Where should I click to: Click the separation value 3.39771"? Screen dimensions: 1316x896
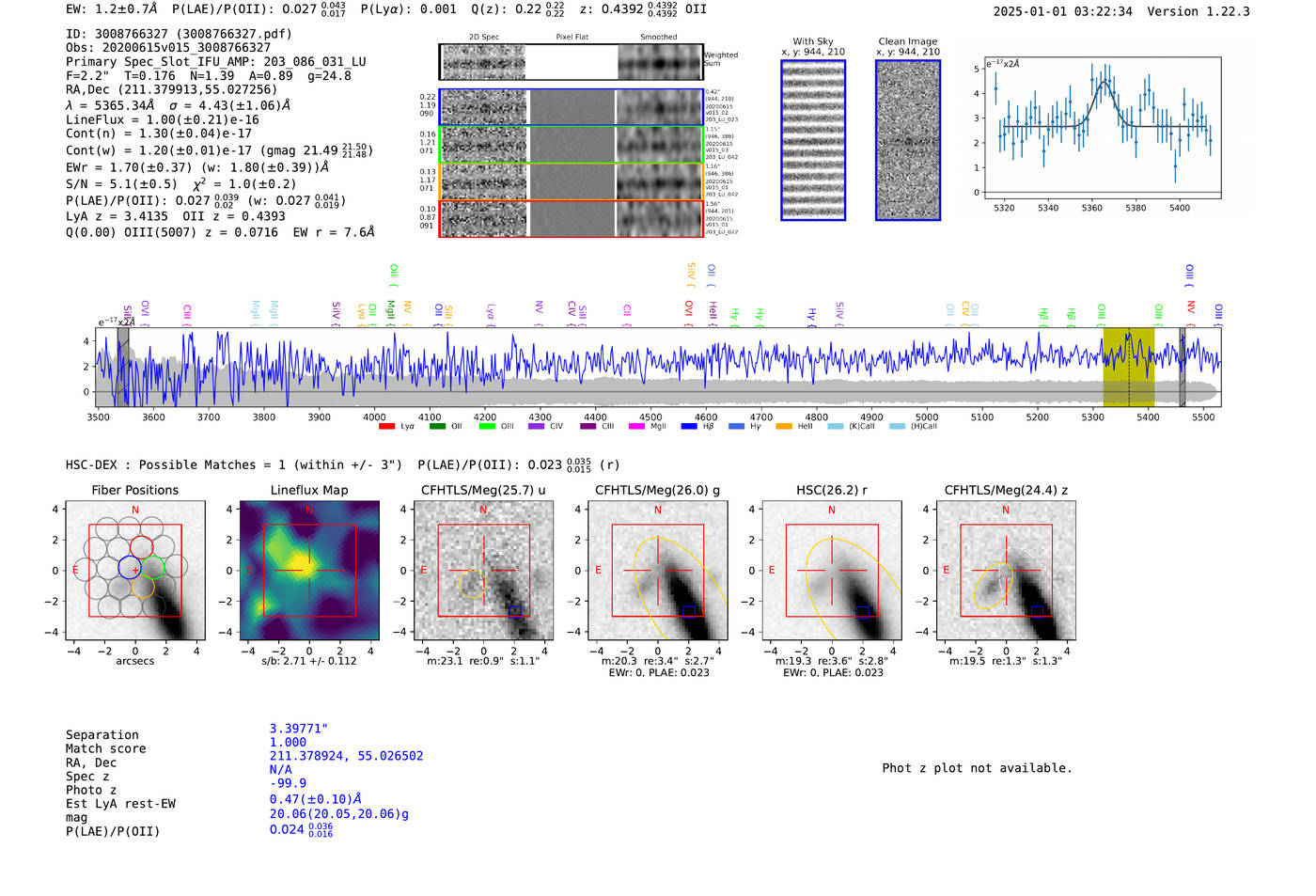(299, 729)
